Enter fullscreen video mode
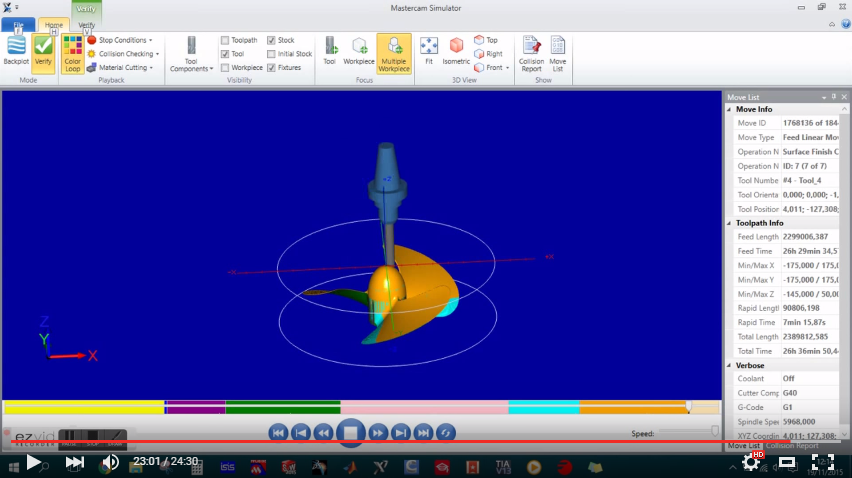 click(x=823, y=463)
